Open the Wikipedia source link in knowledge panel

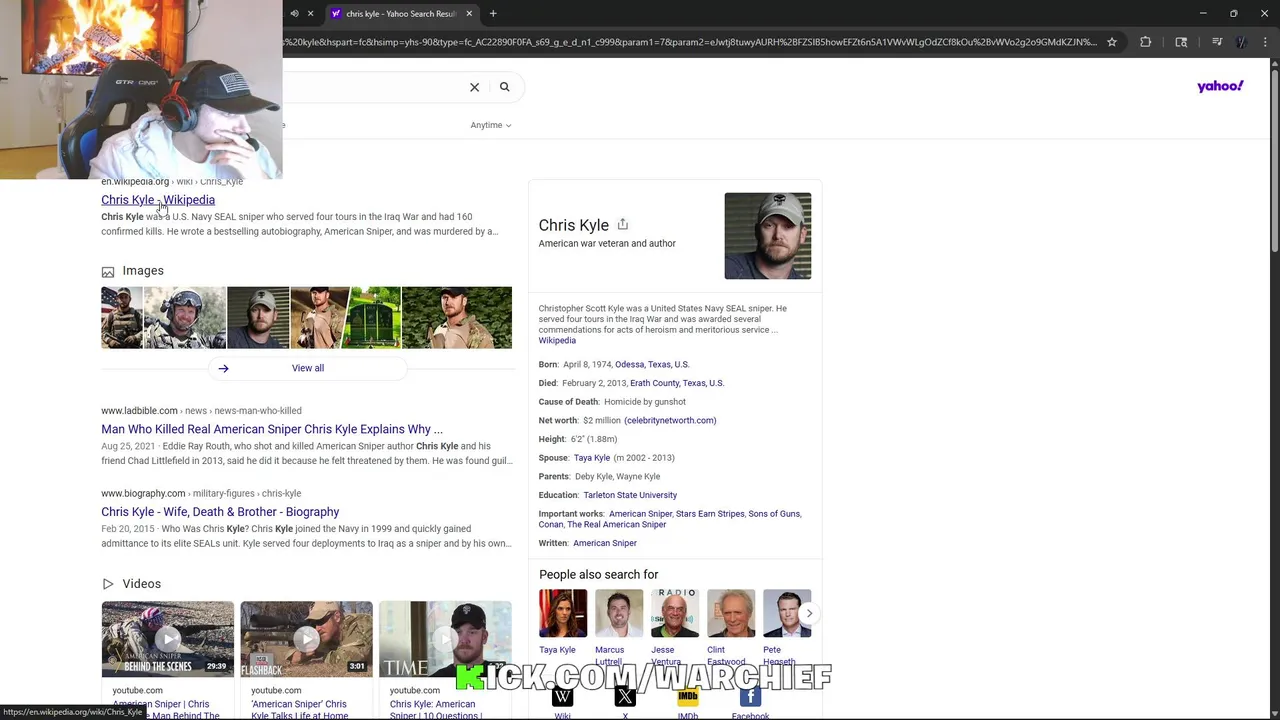tap(557, 341)
